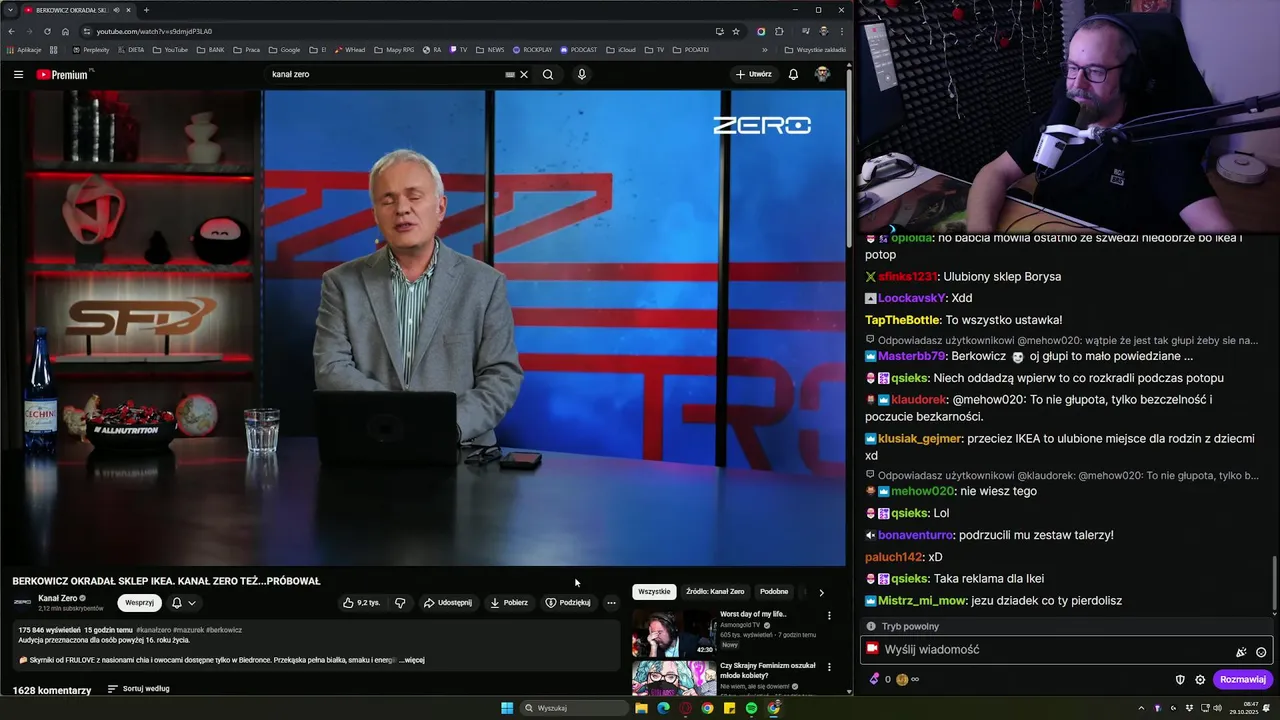Click the Rozmawiaj chat send button
The width and height of the screenshot is (1280, 720).
pyautogui.click(x=1243, y=680)
